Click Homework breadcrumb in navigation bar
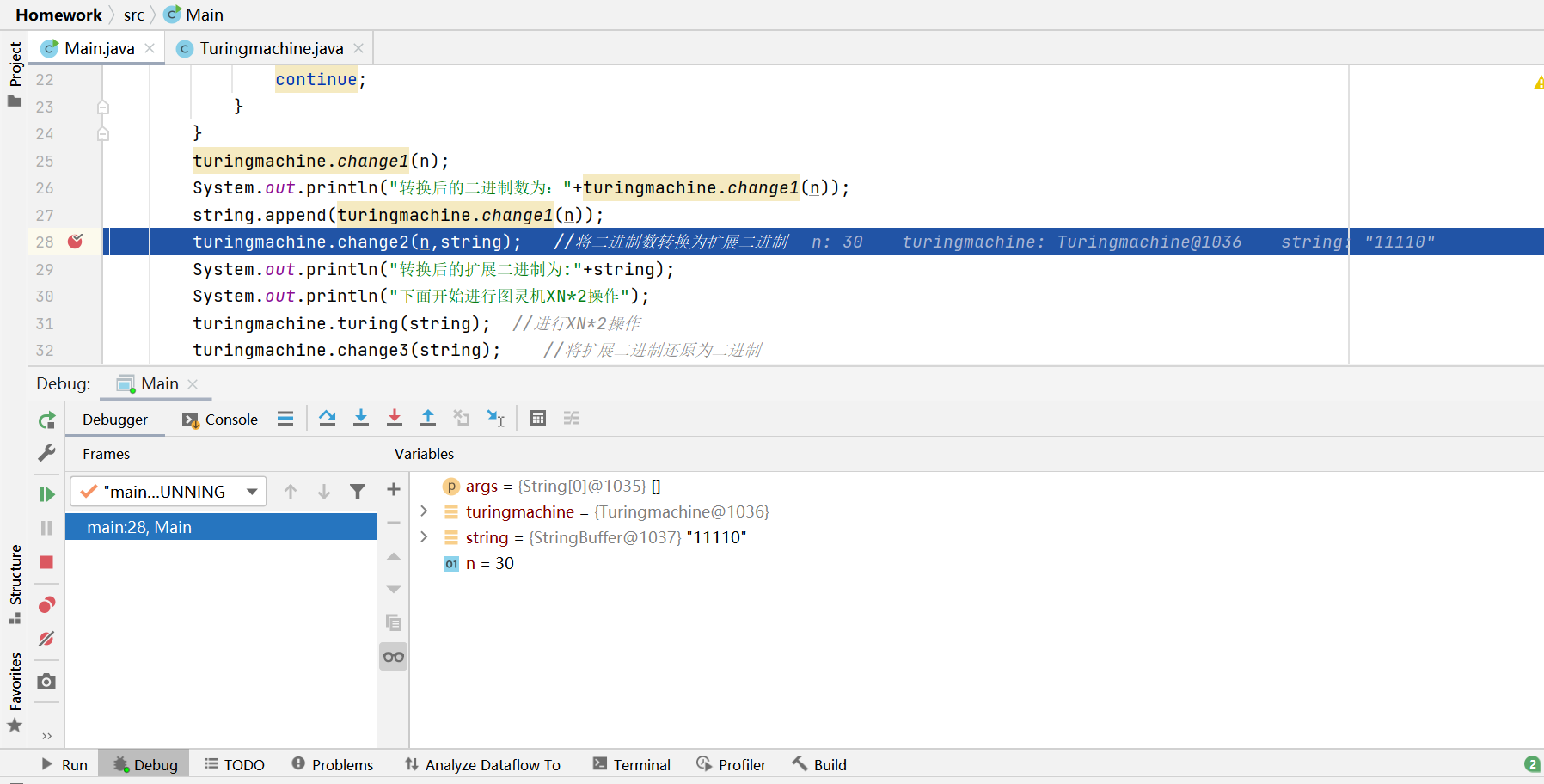 [x=58, y=15]
